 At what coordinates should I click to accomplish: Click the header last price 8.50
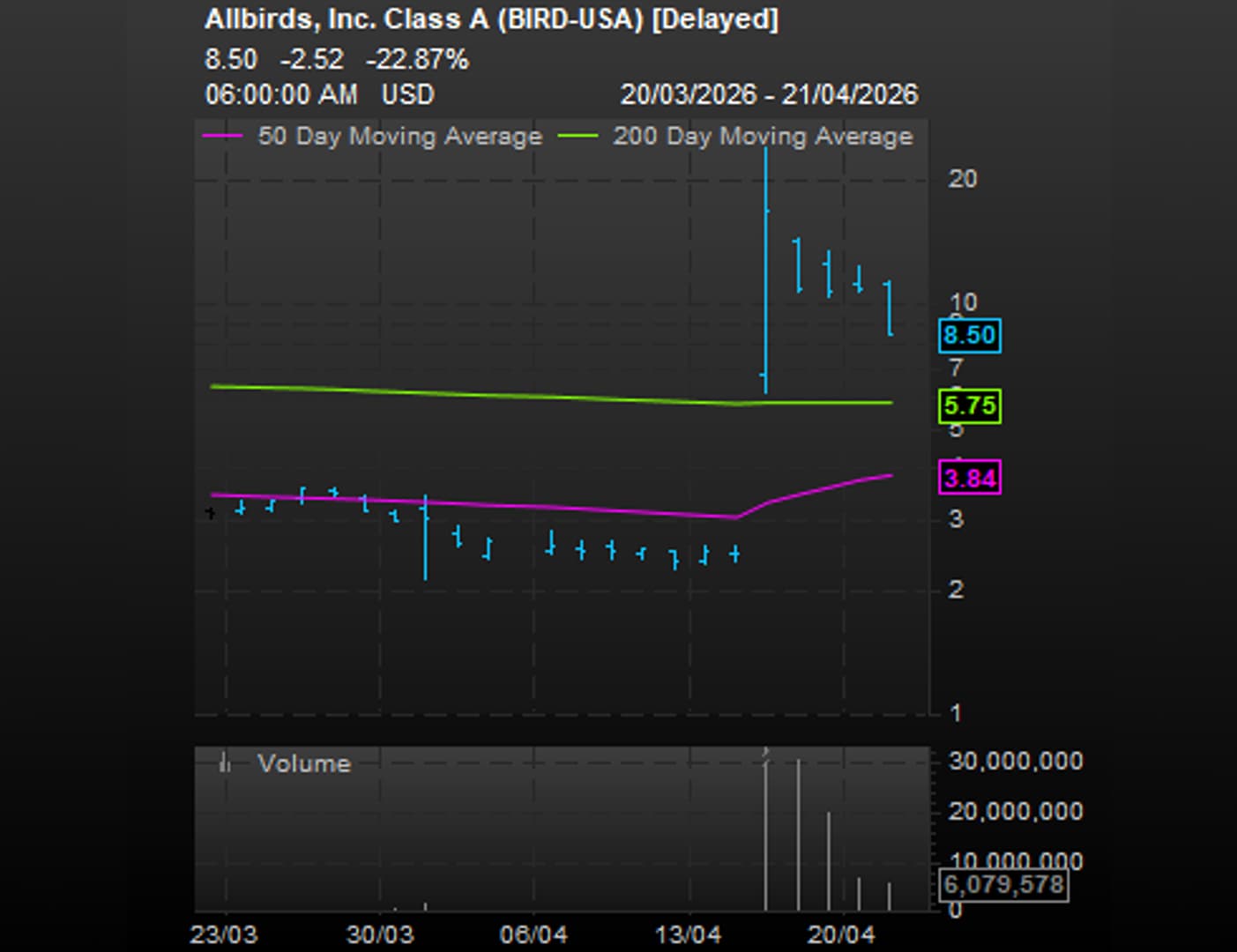[231, 59]
